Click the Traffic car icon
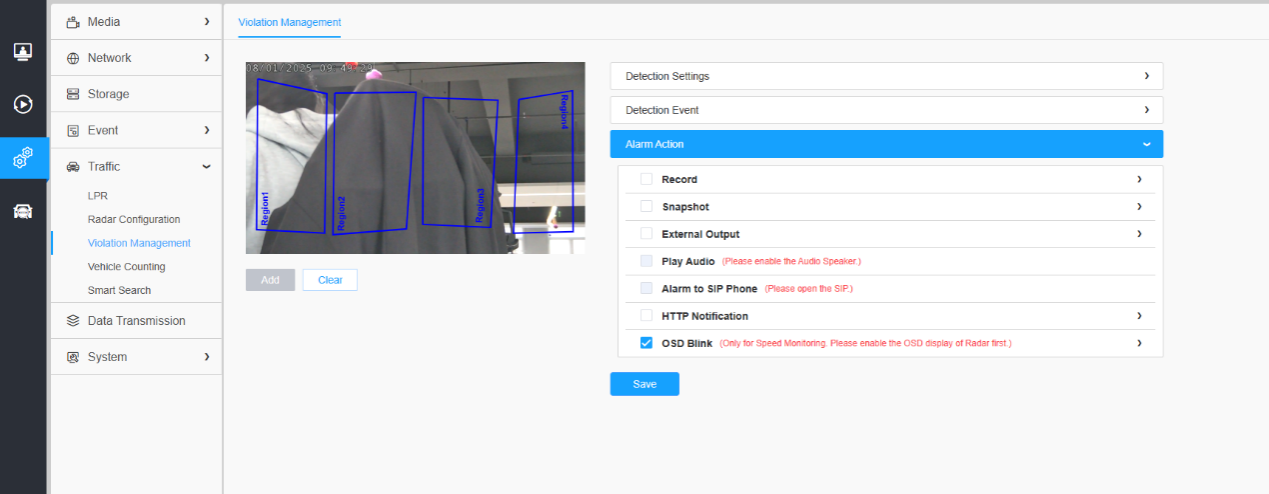 point(72,166)
